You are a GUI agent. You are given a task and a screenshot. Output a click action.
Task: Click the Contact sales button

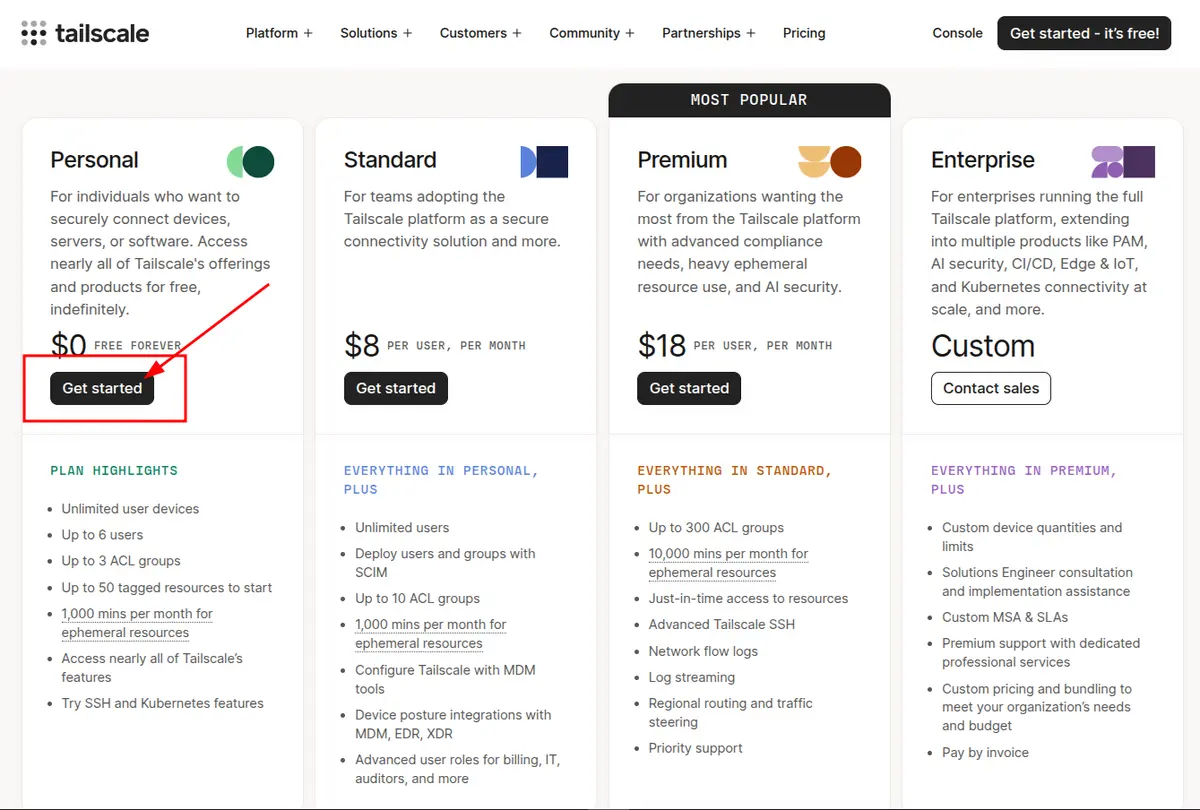click(991, 388)
